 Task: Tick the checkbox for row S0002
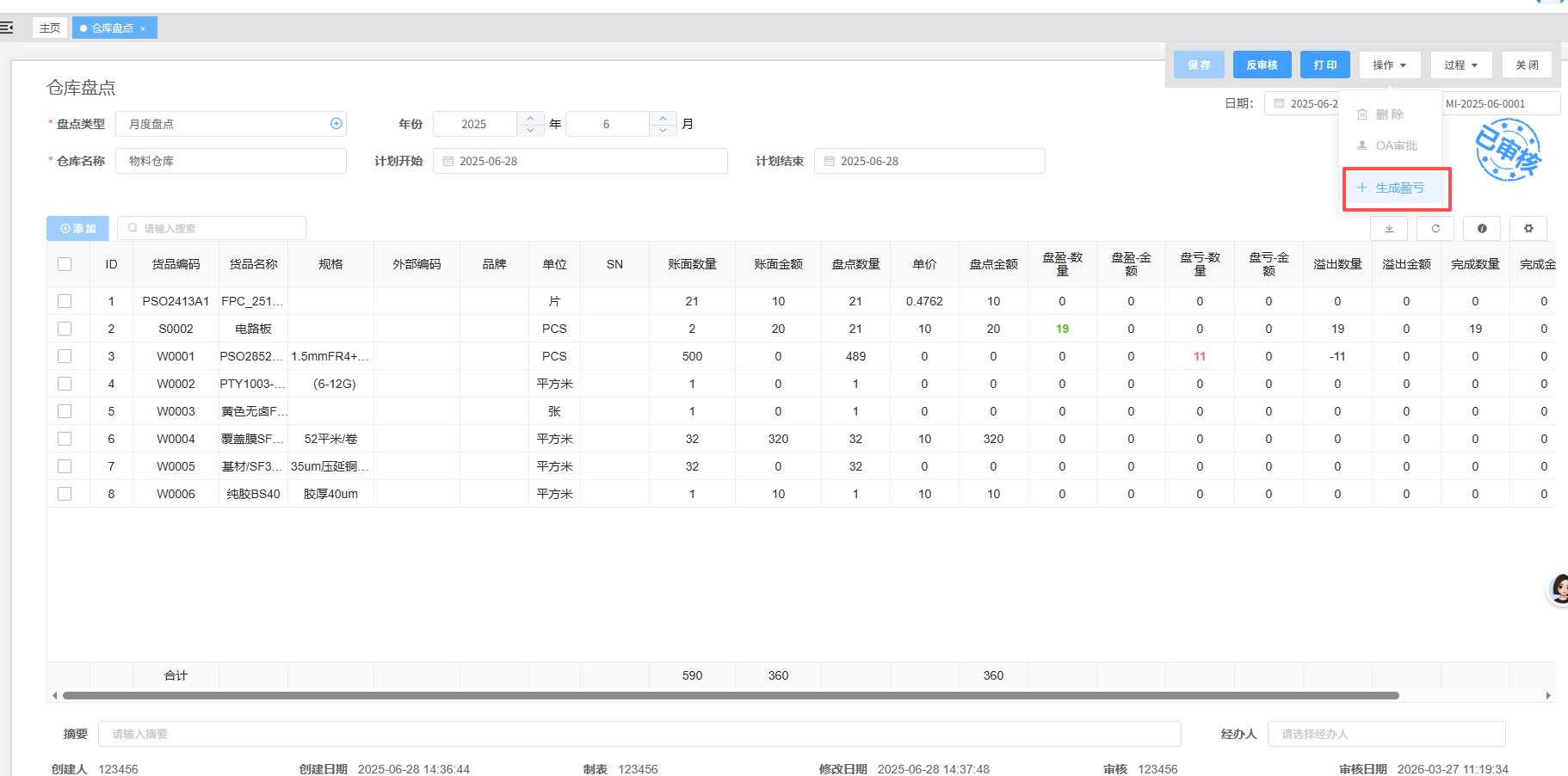point(65,329)
